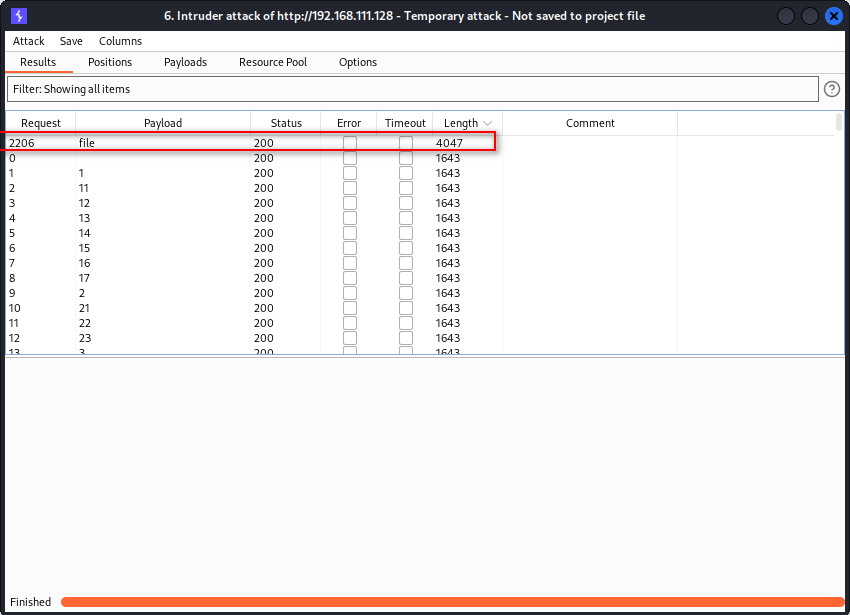The image size is (850, 615).
Task: Switch to the Results tab
Action: (38, 62)
